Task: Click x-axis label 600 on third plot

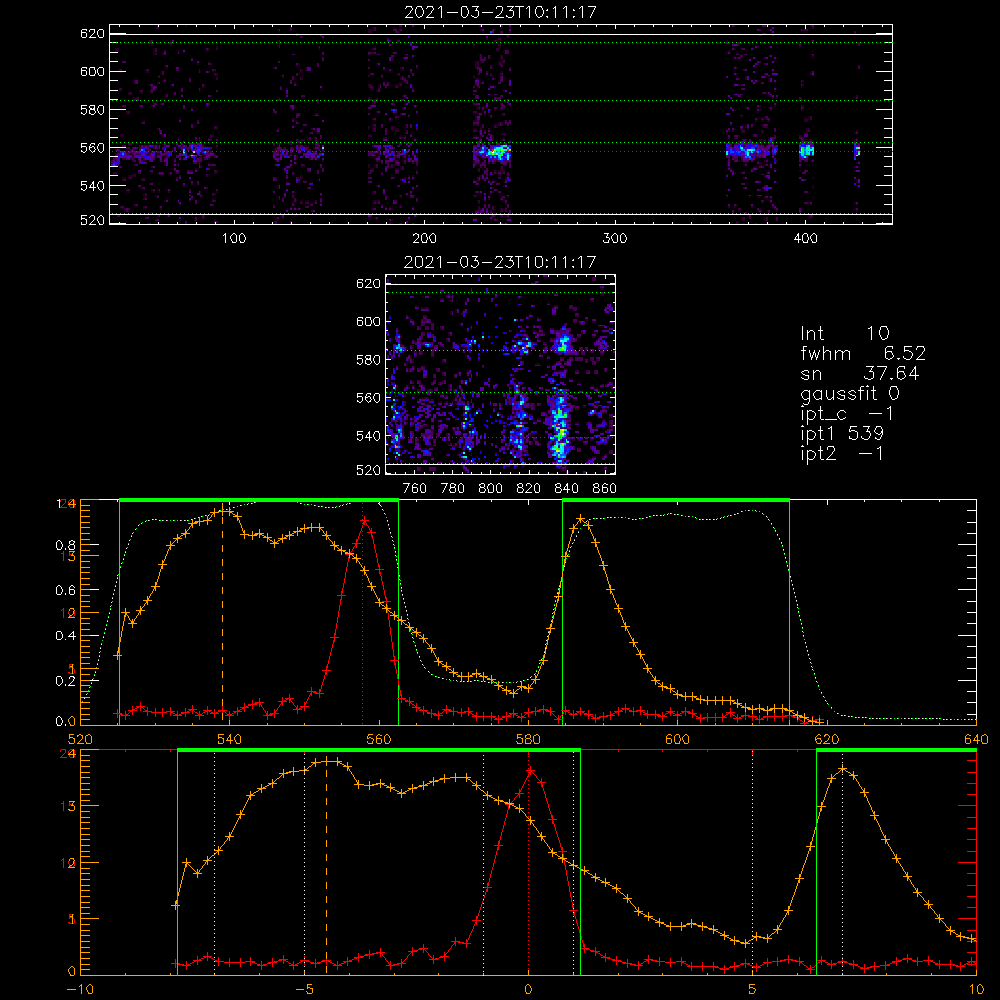Action: [677, 739]
